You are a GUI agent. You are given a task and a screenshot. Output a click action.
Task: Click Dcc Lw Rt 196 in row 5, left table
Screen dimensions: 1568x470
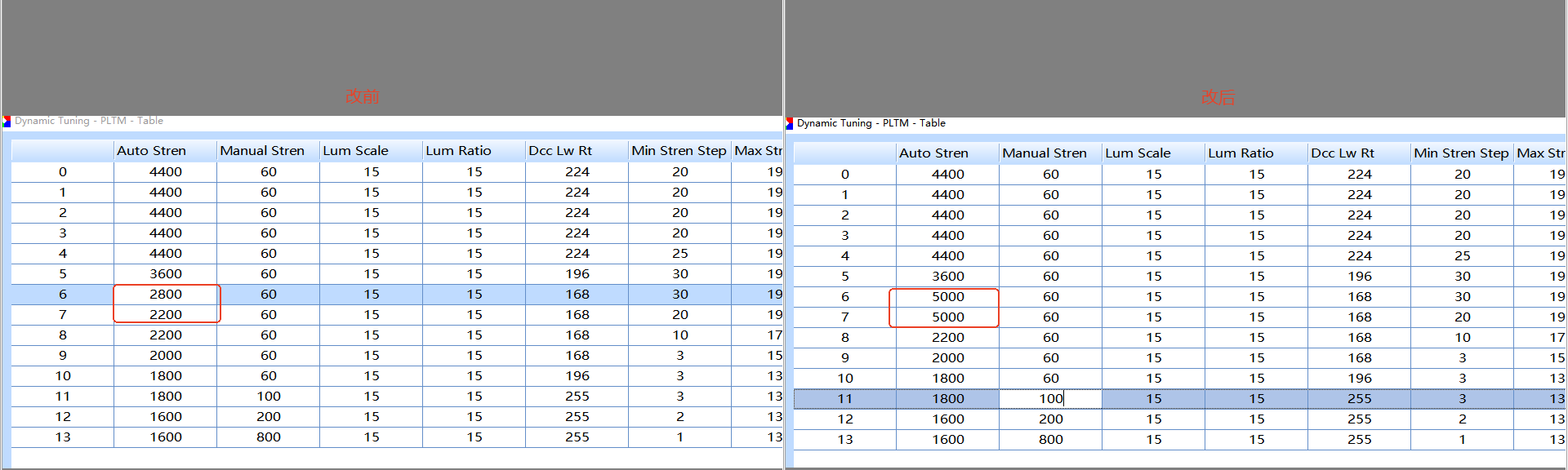click(577, 274)
